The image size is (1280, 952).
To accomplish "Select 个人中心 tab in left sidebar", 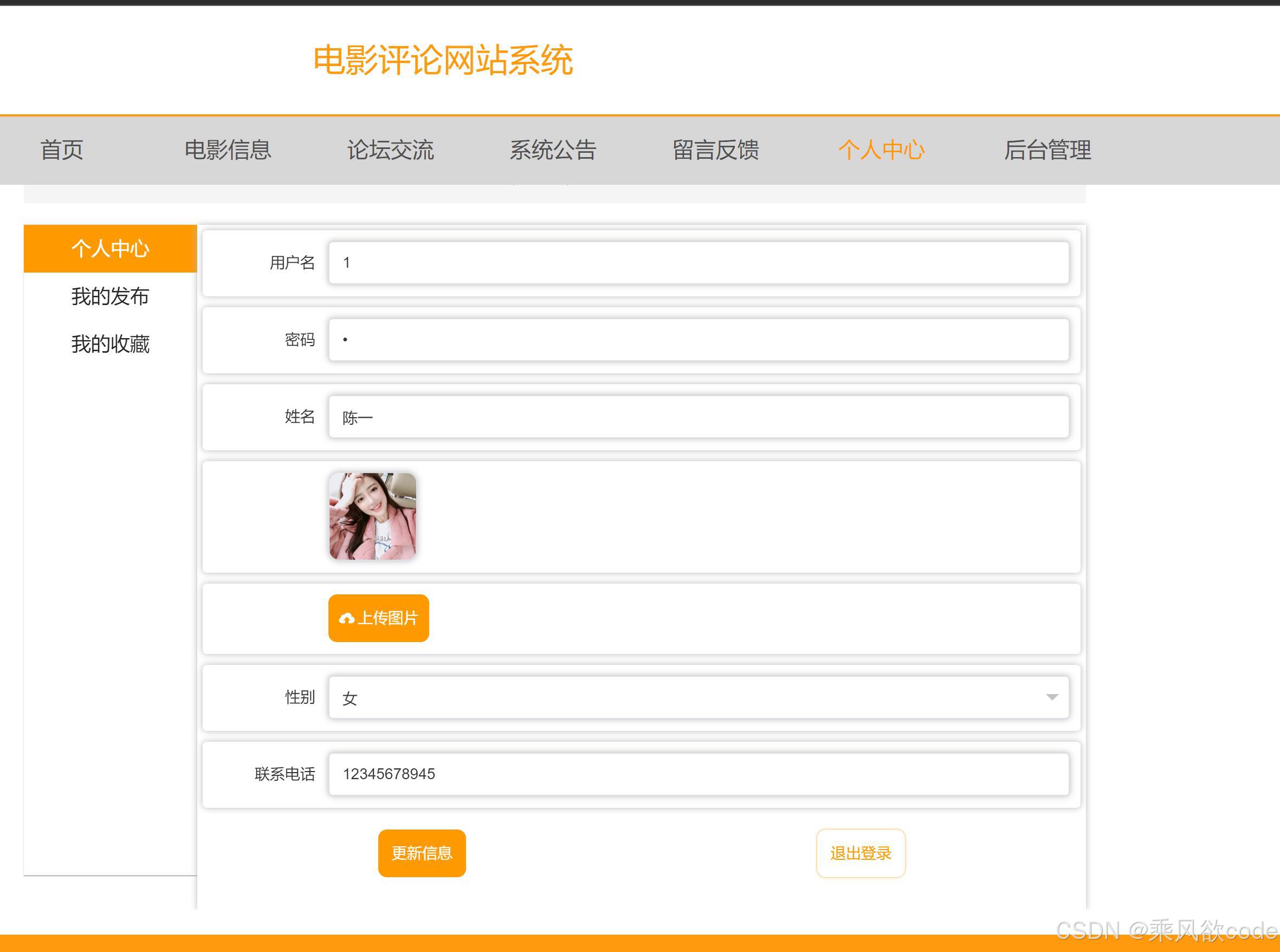I will pyautogui.click(x=110, y=248).
